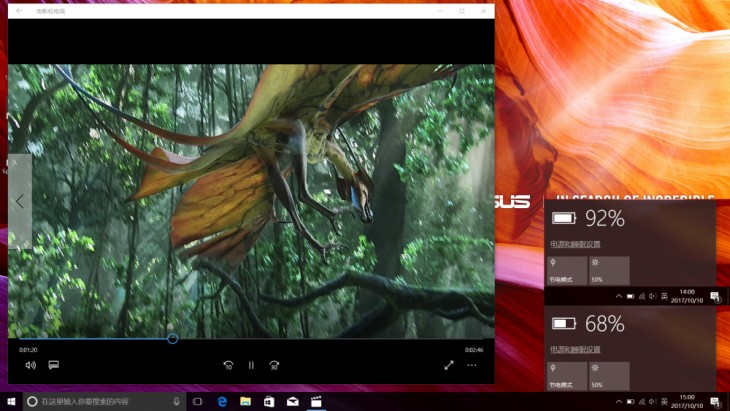Toggle 50% brightness tile in 68% panel
Viewport: 730px width, 411px height.
(x=609, y=376)
